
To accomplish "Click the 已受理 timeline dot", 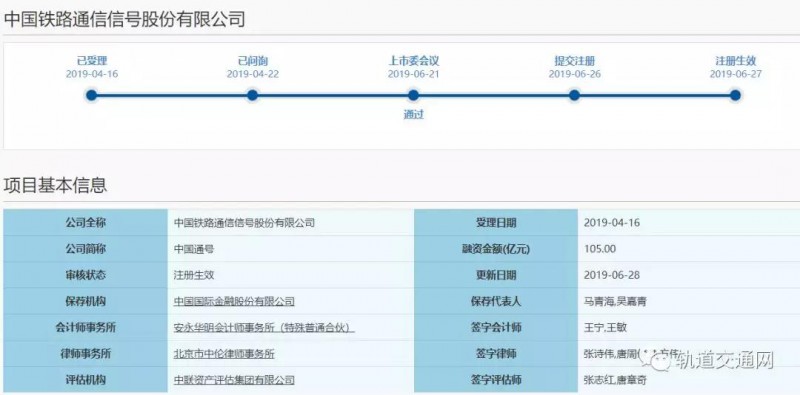I will click(x=91, y=95).
